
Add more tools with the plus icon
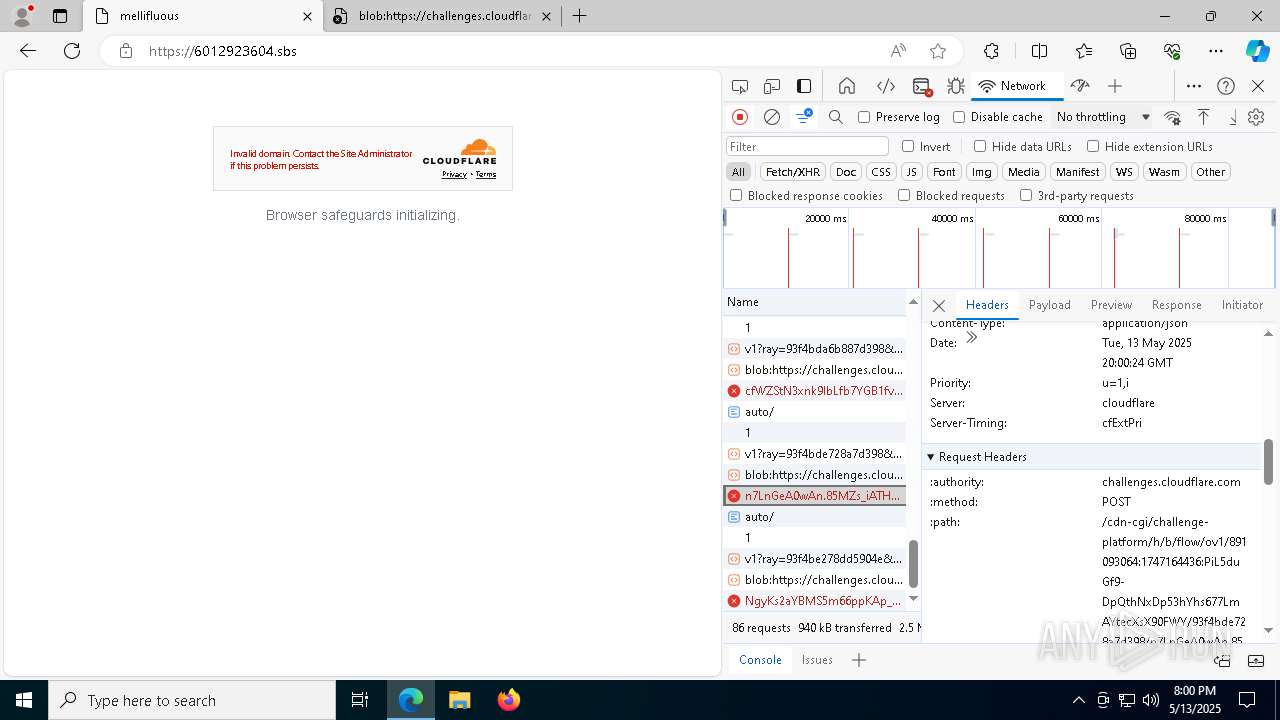pyautogui.click(x=1115, y=86)
